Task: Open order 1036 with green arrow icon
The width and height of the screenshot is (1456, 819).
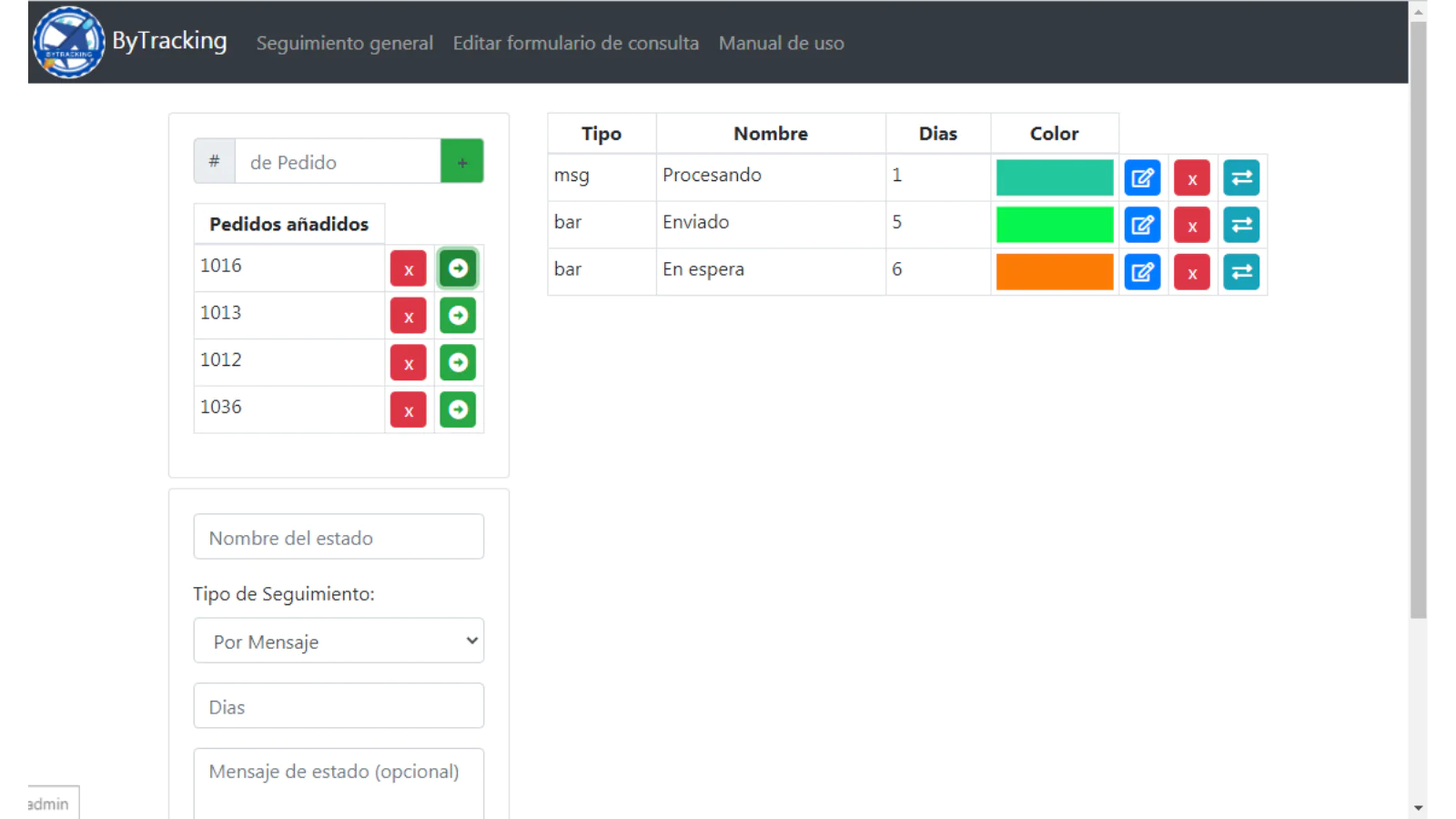Action: 458,409
